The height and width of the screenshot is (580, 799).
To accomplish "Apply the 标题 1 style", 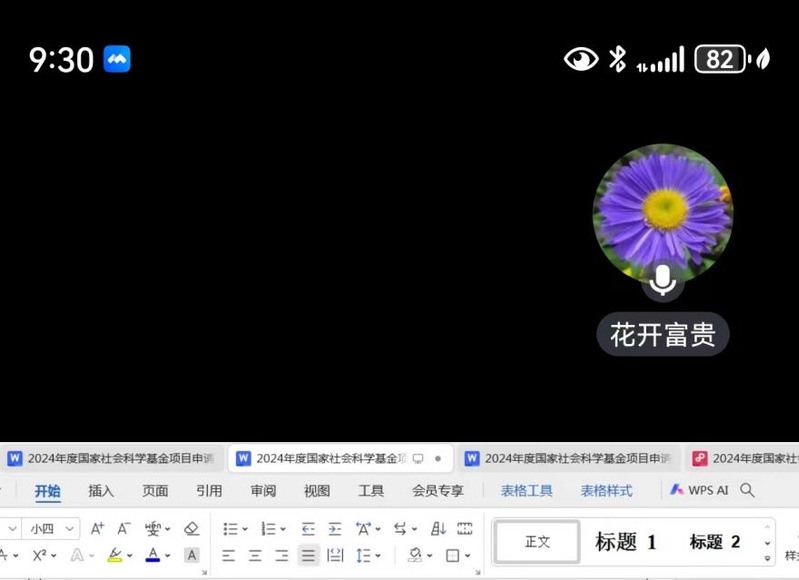I will pos(626,542).
